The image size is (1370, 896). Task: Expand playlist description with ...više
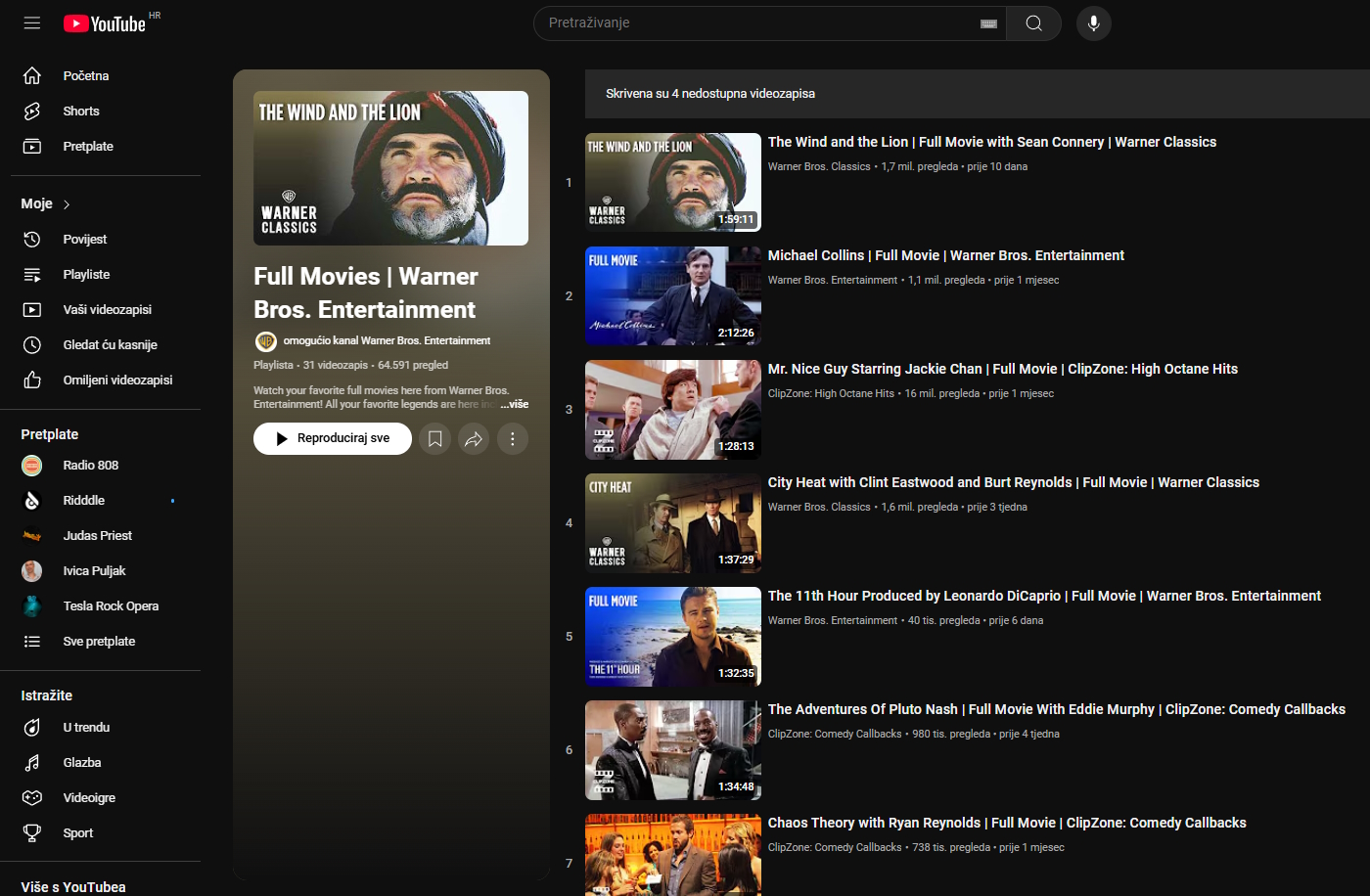[x=515, y=404]
